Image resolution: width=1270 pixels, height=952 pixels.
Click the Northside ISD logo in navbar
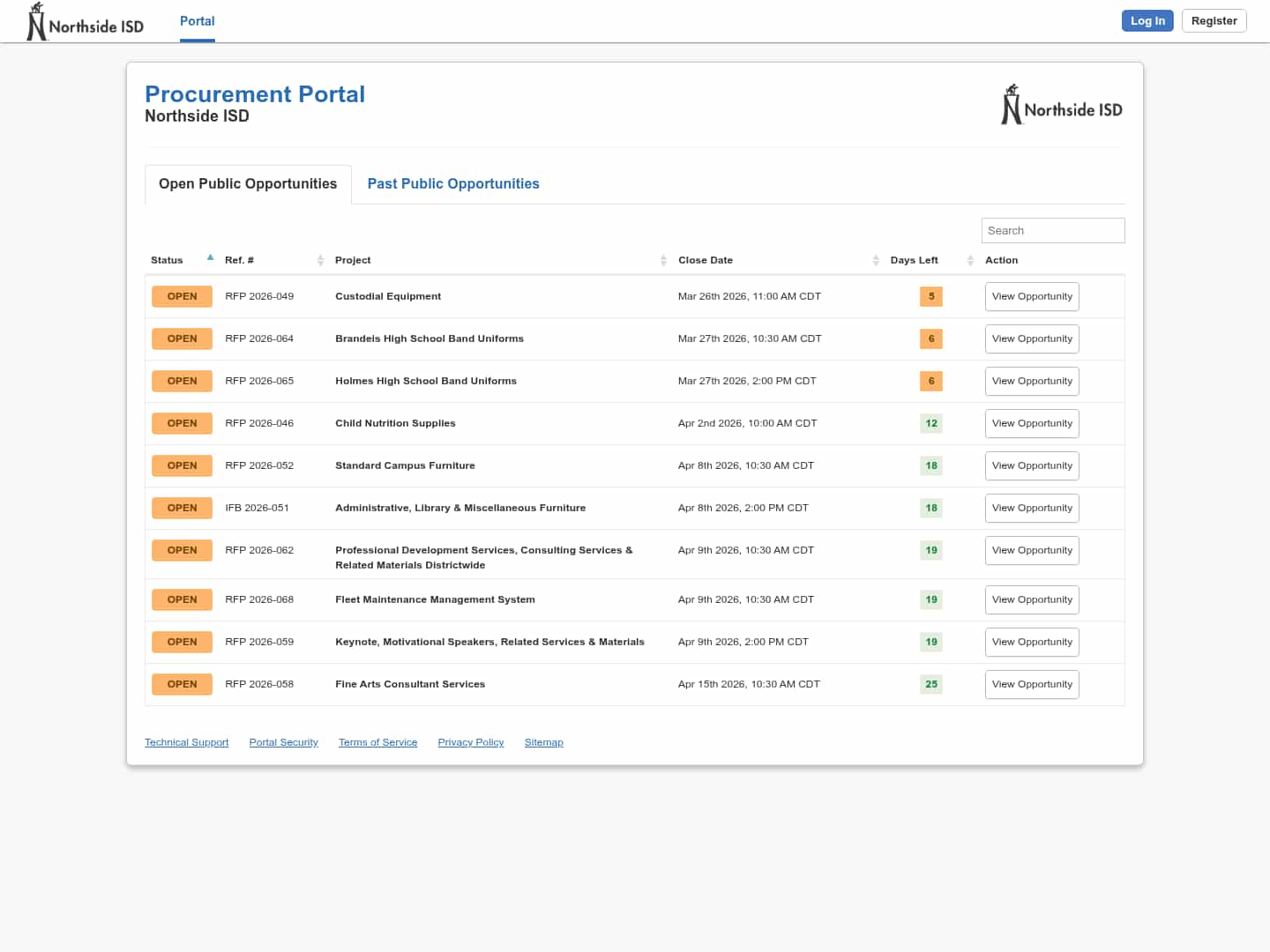[x=86, y=22]
